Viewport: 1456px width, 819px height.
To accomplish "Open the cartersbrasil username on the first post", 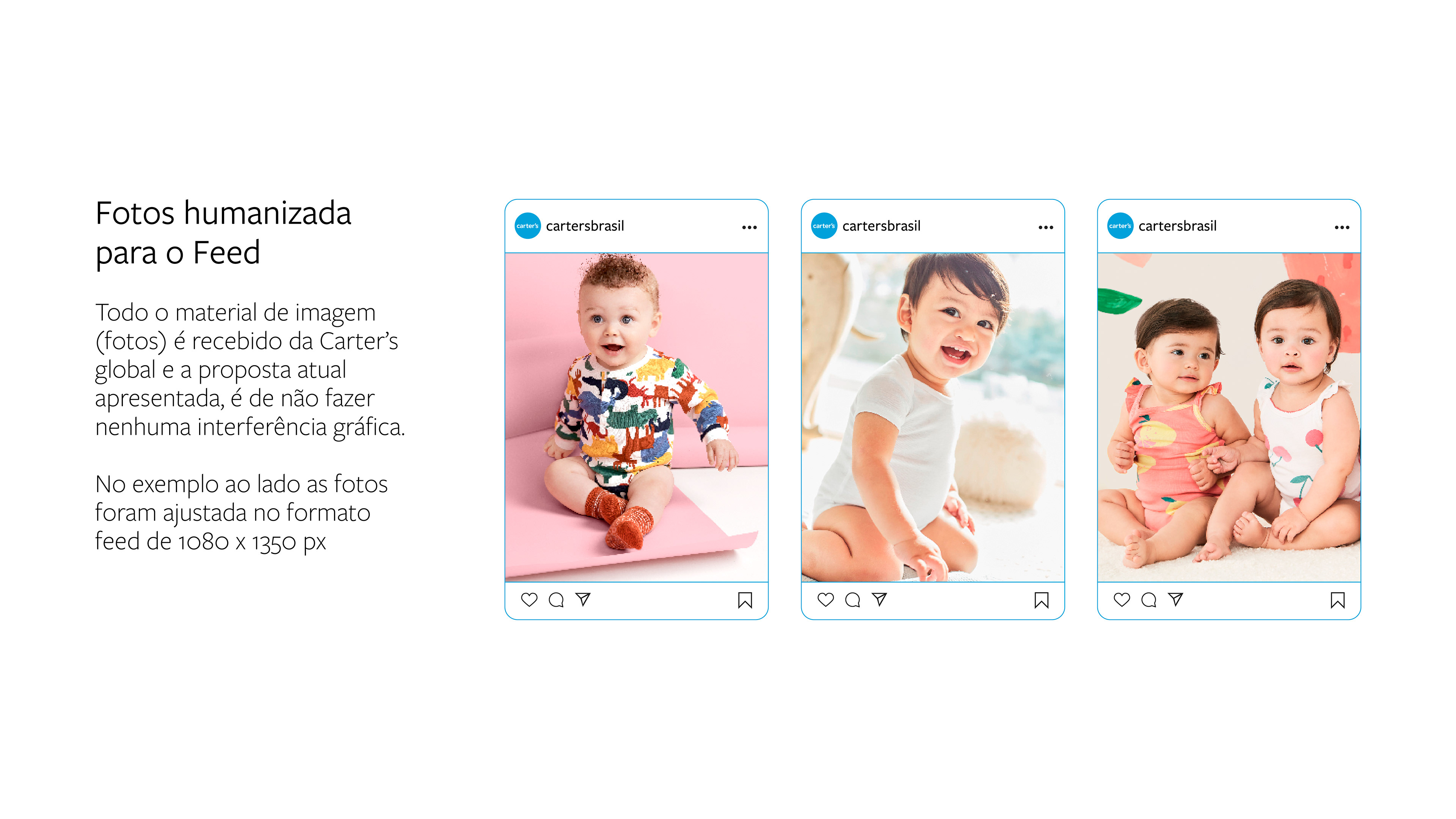I will [585, 226].
